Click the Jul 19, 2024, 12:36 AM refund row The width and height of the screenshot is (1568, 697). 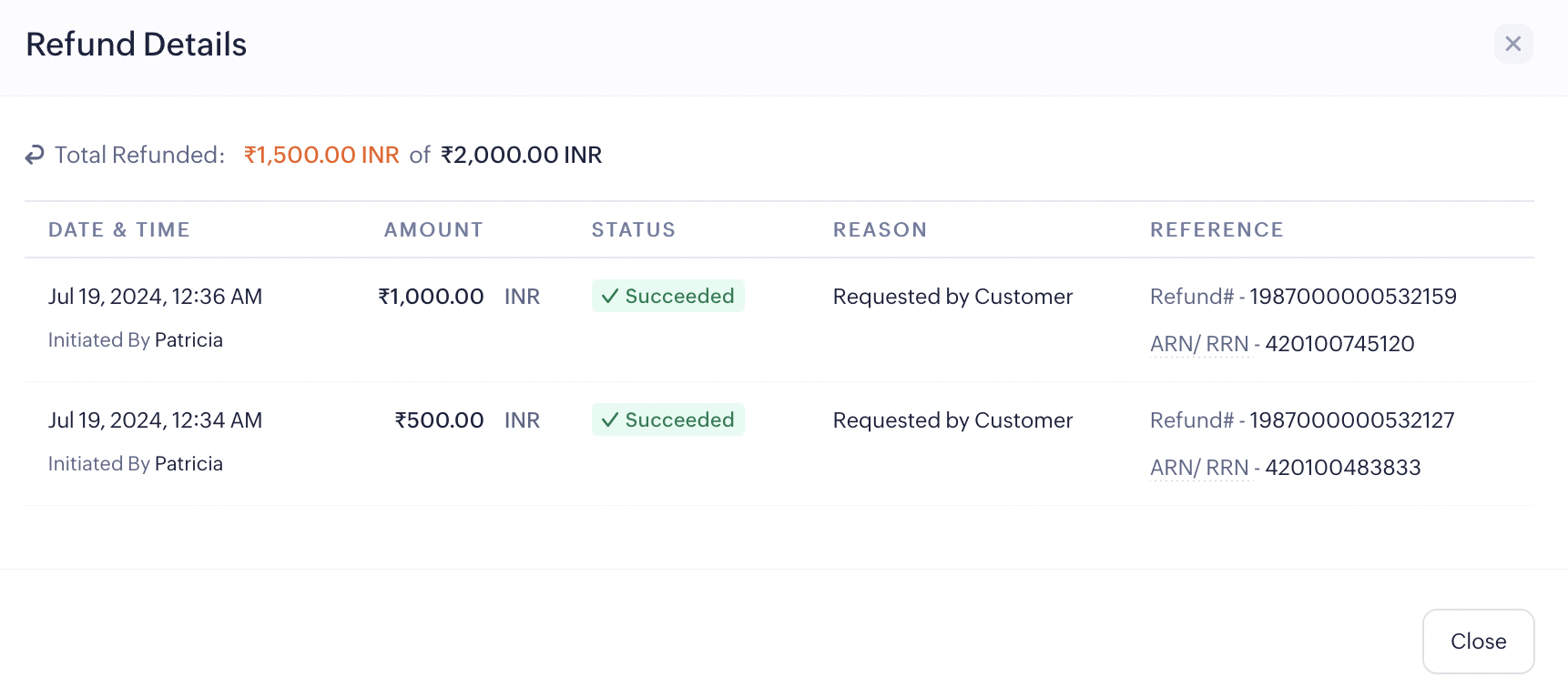(155, 297)
